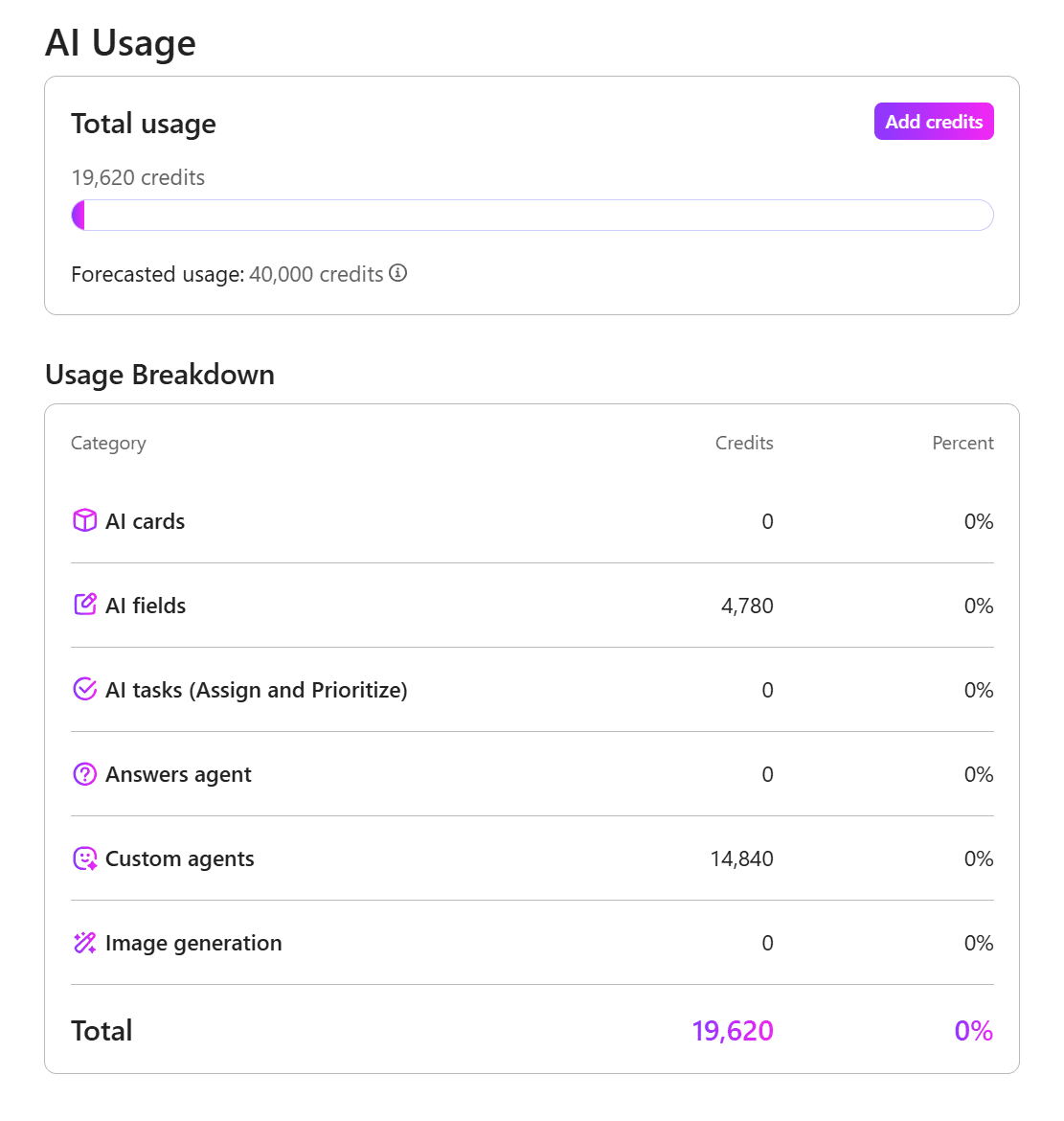This screenshot has width=1064, height=1121.
Task: Click the AI cards cube icon
Action: (84, 520)
